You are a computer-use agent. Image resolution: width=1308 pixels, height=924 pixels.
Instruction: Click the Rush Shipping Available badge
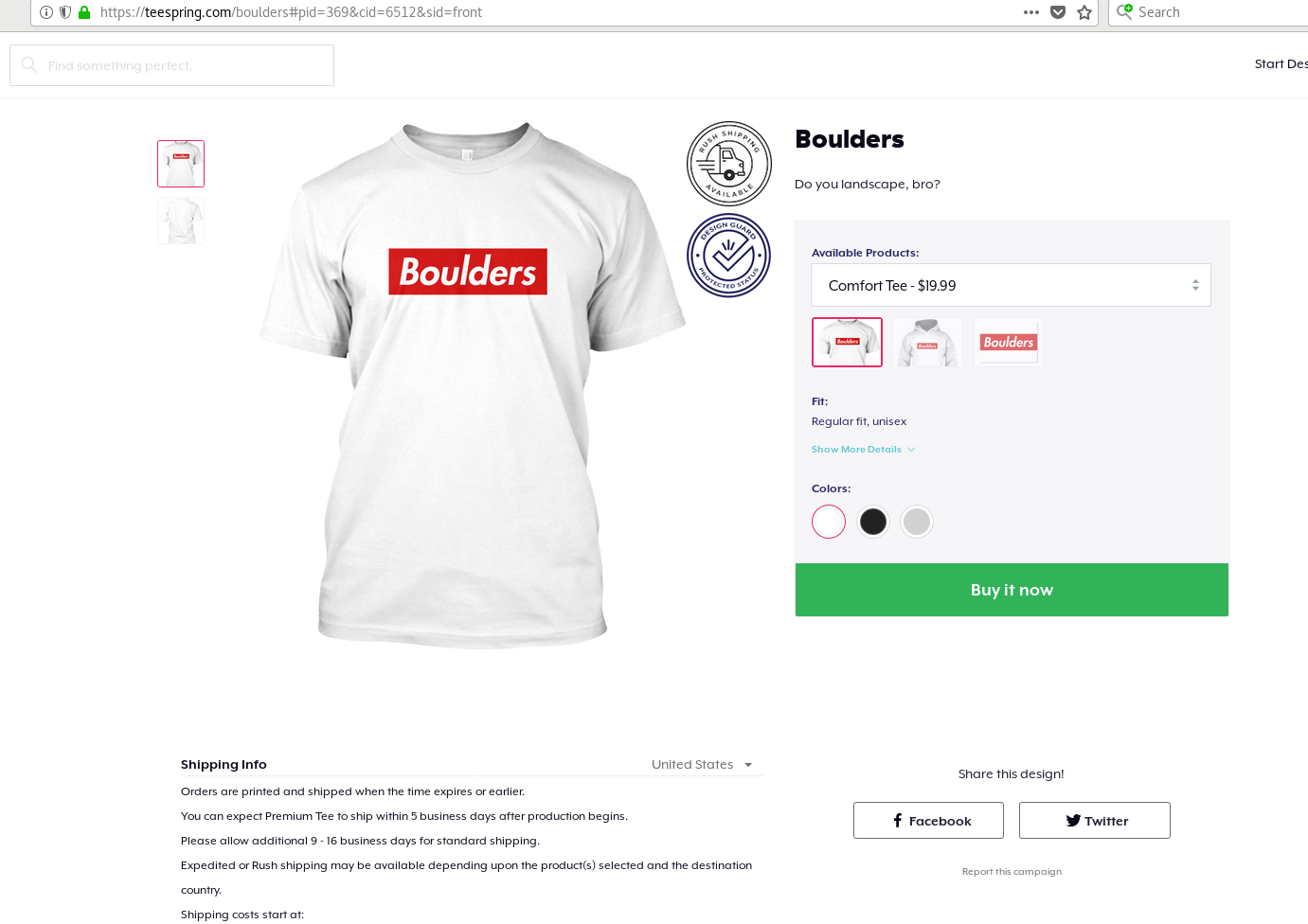click(x=728, y=163)
